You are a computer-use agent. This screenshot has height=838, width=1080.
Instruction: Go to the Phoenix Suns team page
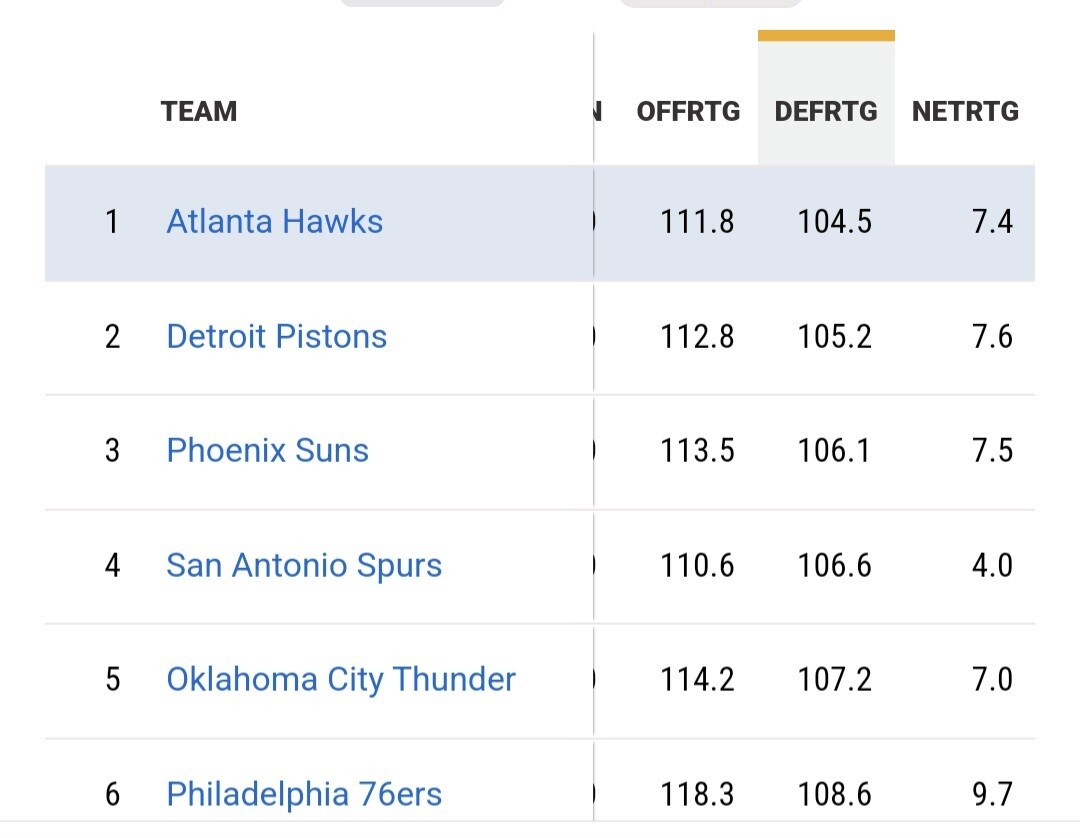268,450
